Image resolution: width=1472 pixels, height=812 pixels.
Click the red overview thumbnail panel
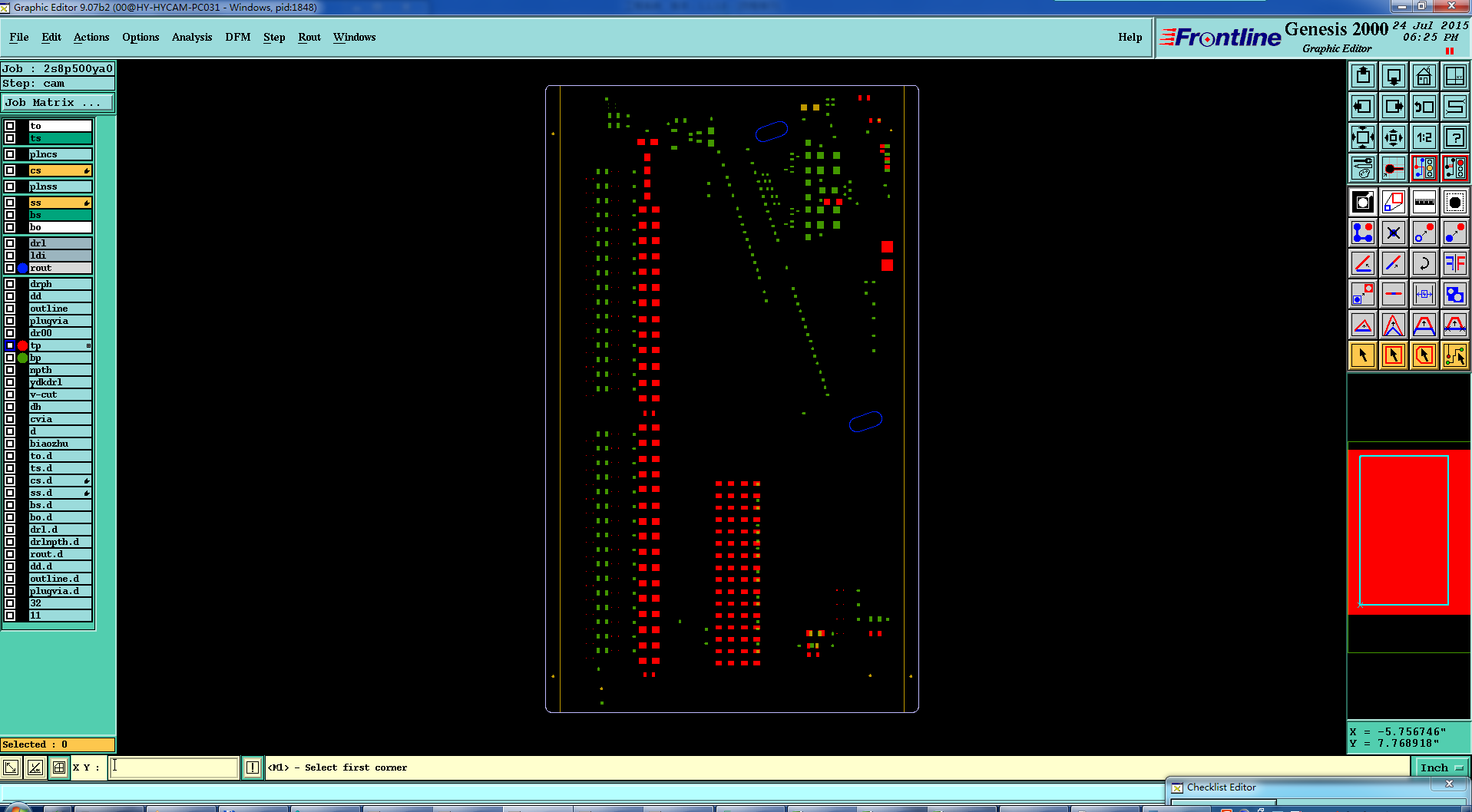pyautogui.click(x=1409, y=532)
